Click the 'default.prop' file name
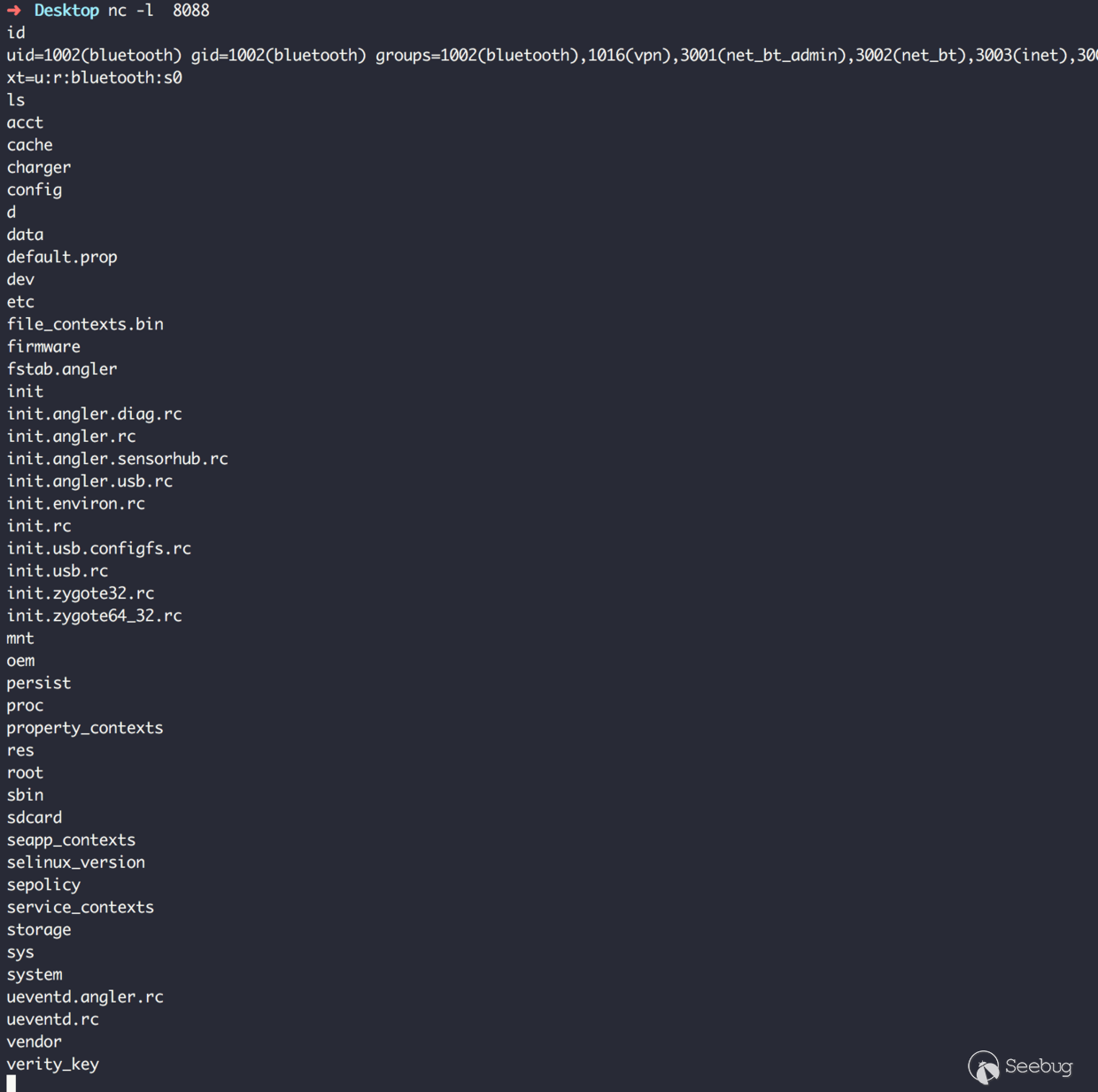The width and height of the screenshot is (1098, 1092). [x=62, y=257]
